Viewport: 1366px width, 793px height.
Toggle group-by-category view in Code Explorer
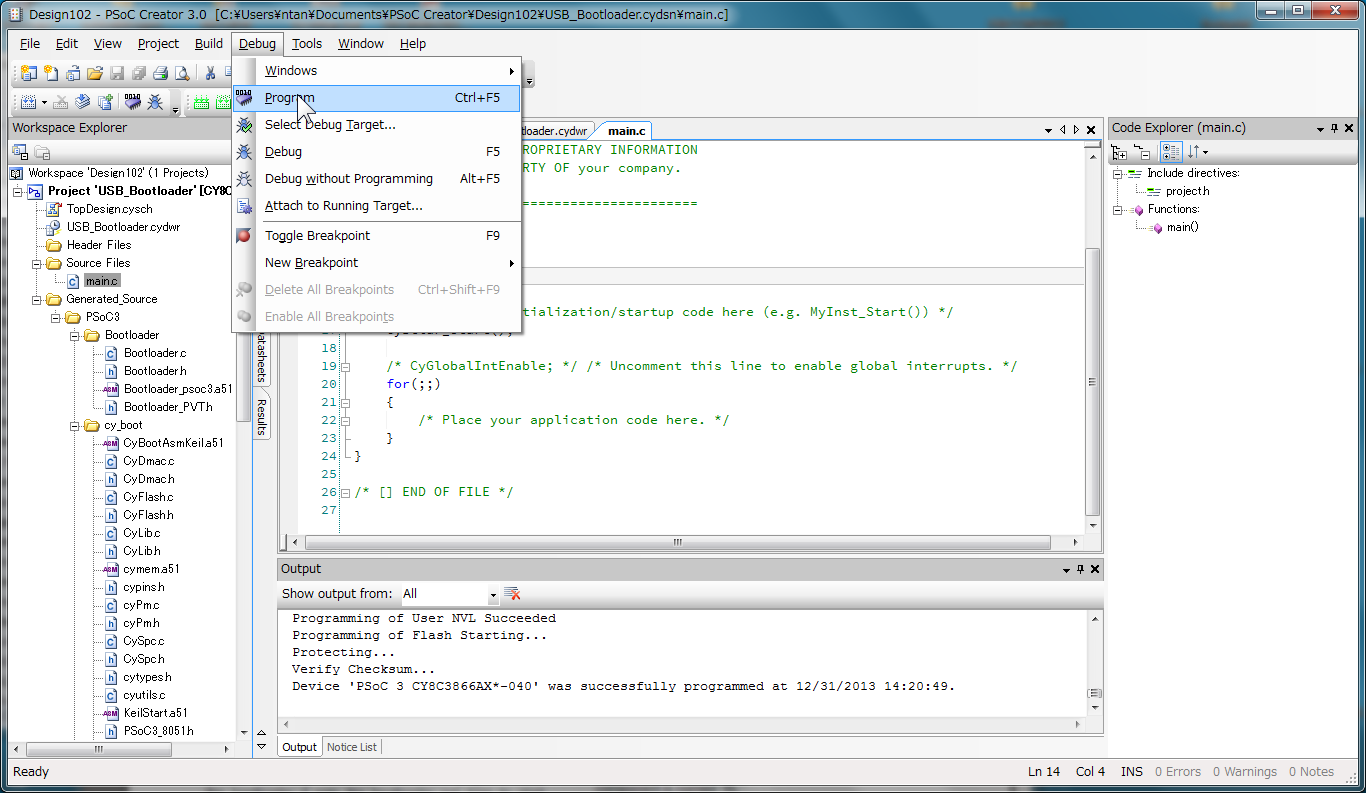[x=1171, y=152]
